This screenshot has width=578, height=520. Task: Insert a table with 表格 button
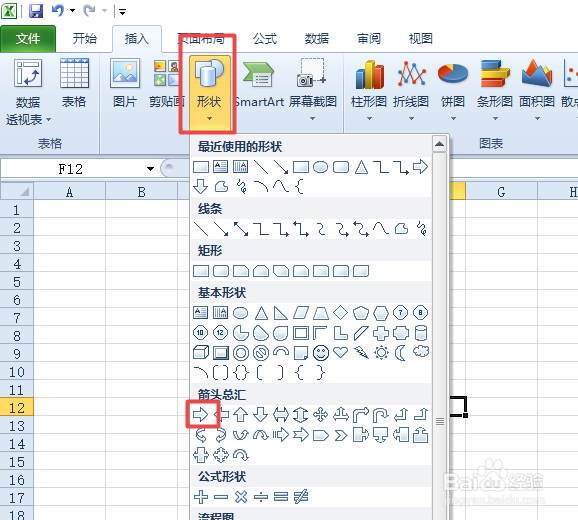pos(74,83)
